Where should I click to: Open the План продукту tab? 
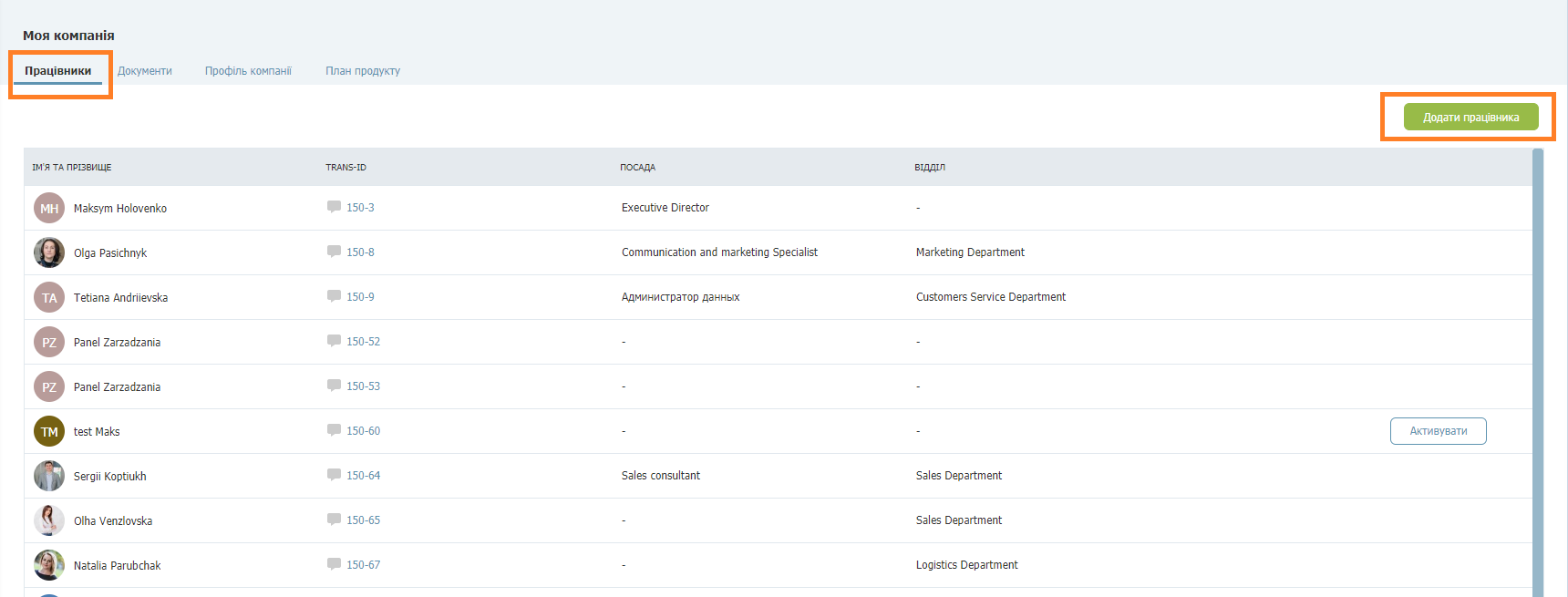tap(363, 71)
